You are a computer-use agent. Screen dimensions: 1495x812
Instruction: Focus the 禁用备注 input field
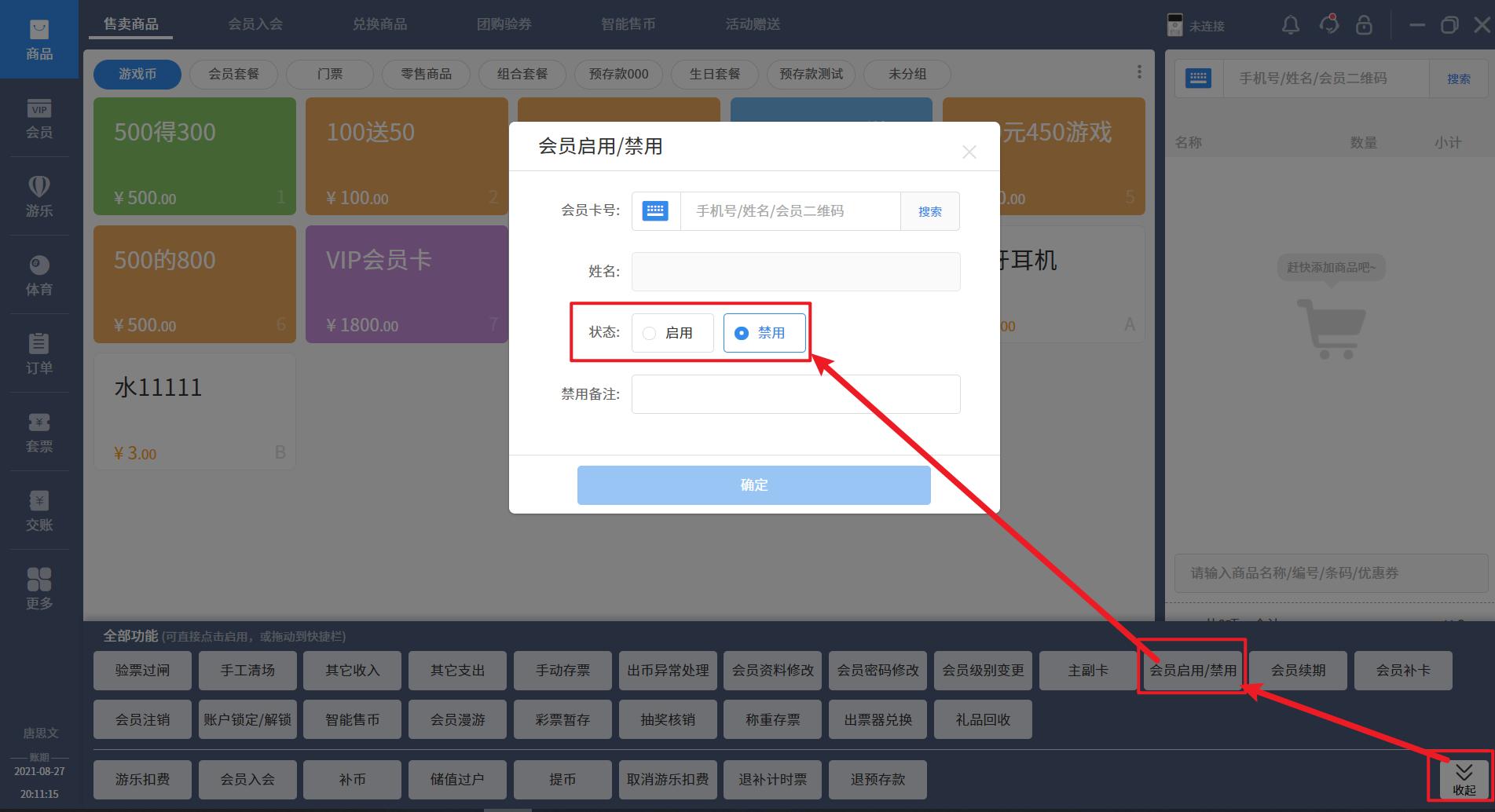(x=796, y=394)
